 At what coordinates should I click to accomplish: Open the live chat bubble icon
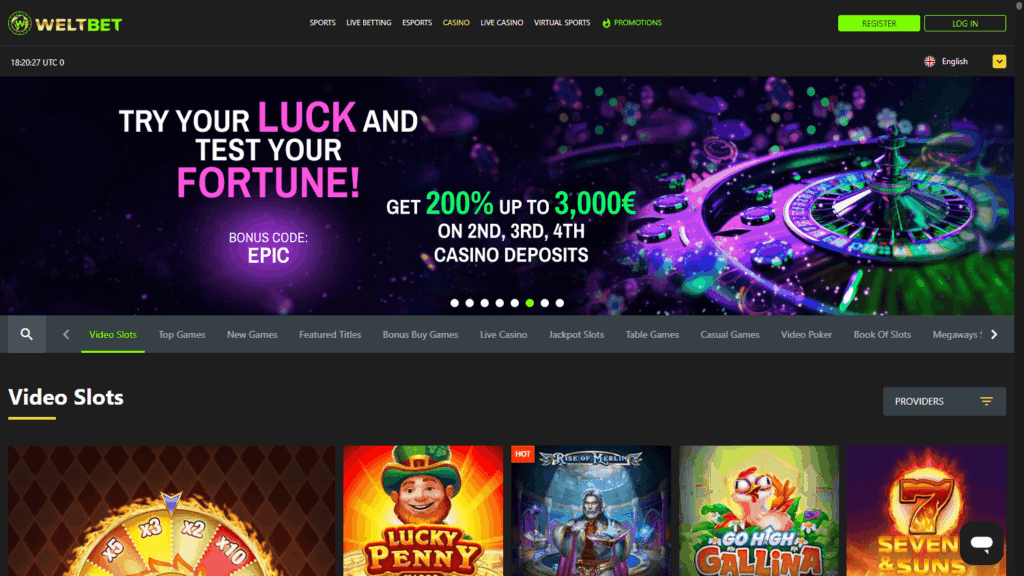click(981, 543)
